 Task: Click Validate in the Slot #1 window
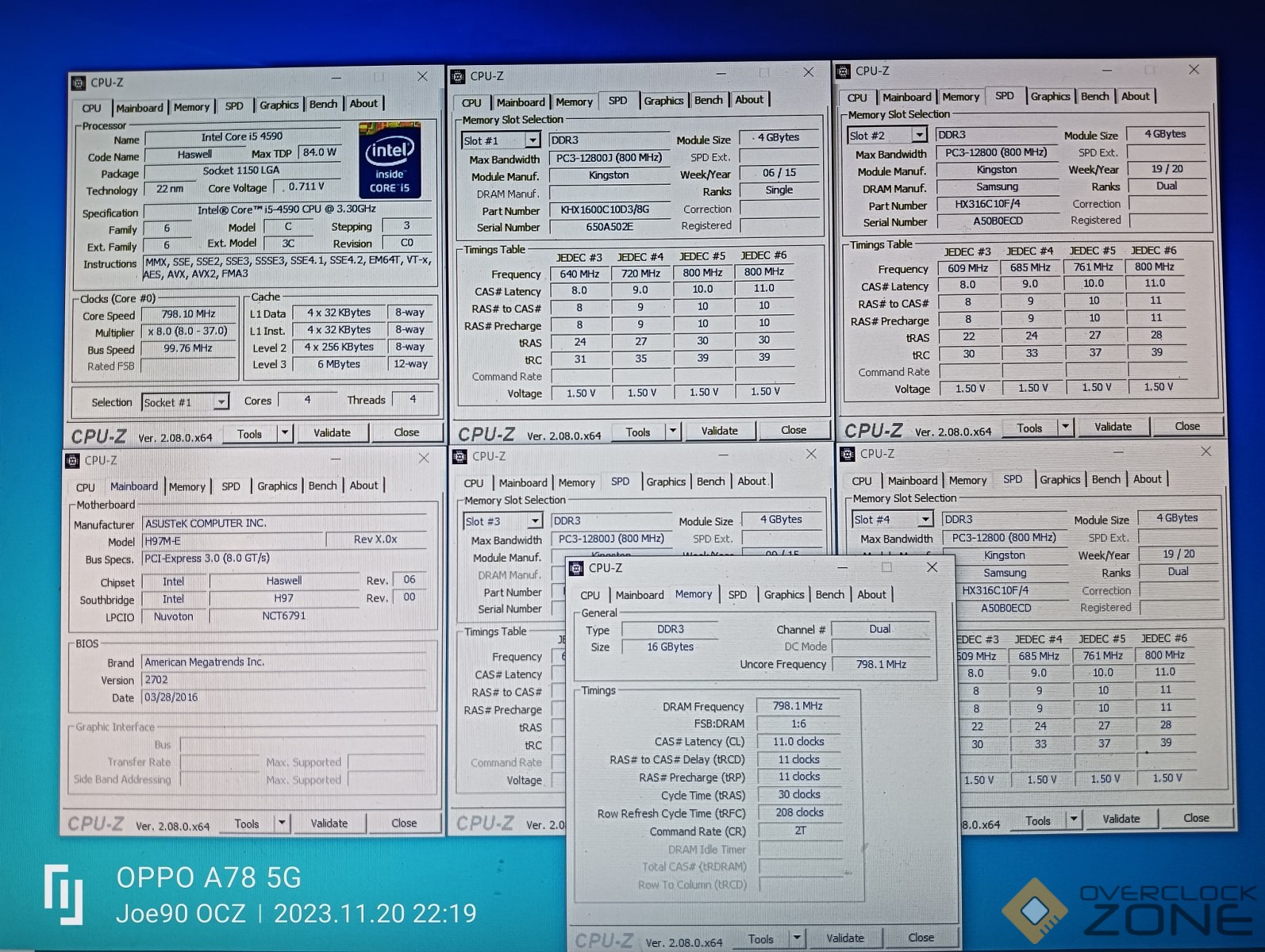pos(720,431)
